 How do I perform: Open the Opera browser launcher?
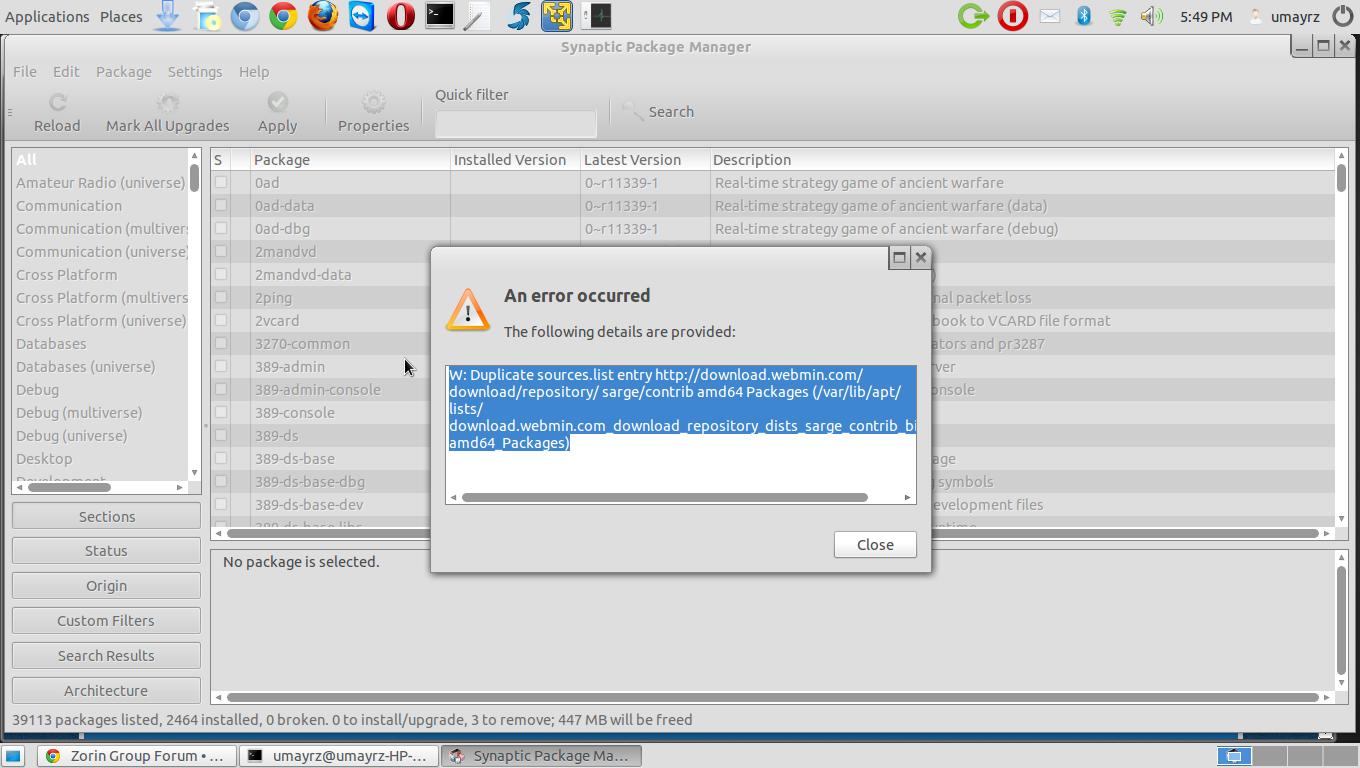point(400,16)
